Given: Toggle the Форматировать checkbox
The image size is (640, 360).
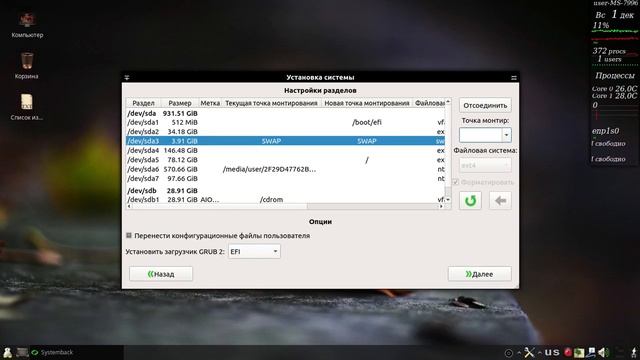Looking at the screenshot, I should [x=456, y=182].
